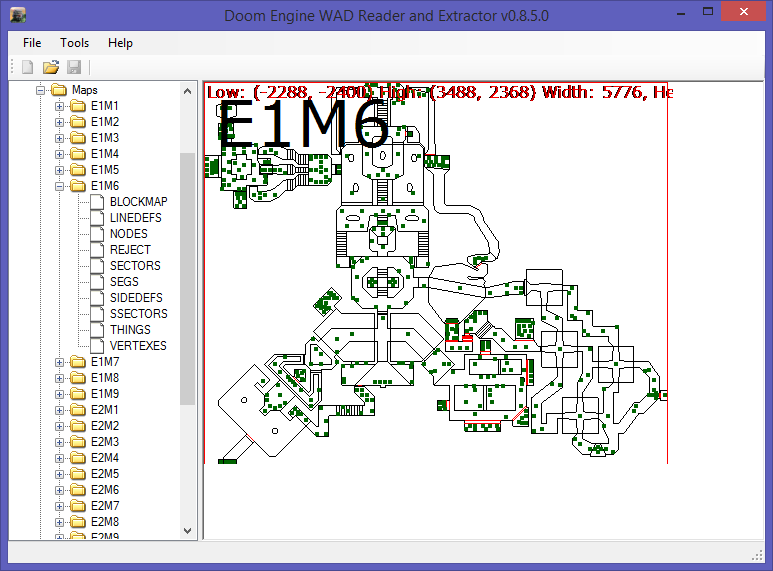
Task: Select the E1M4 folder icon
Action: (78, 154)
